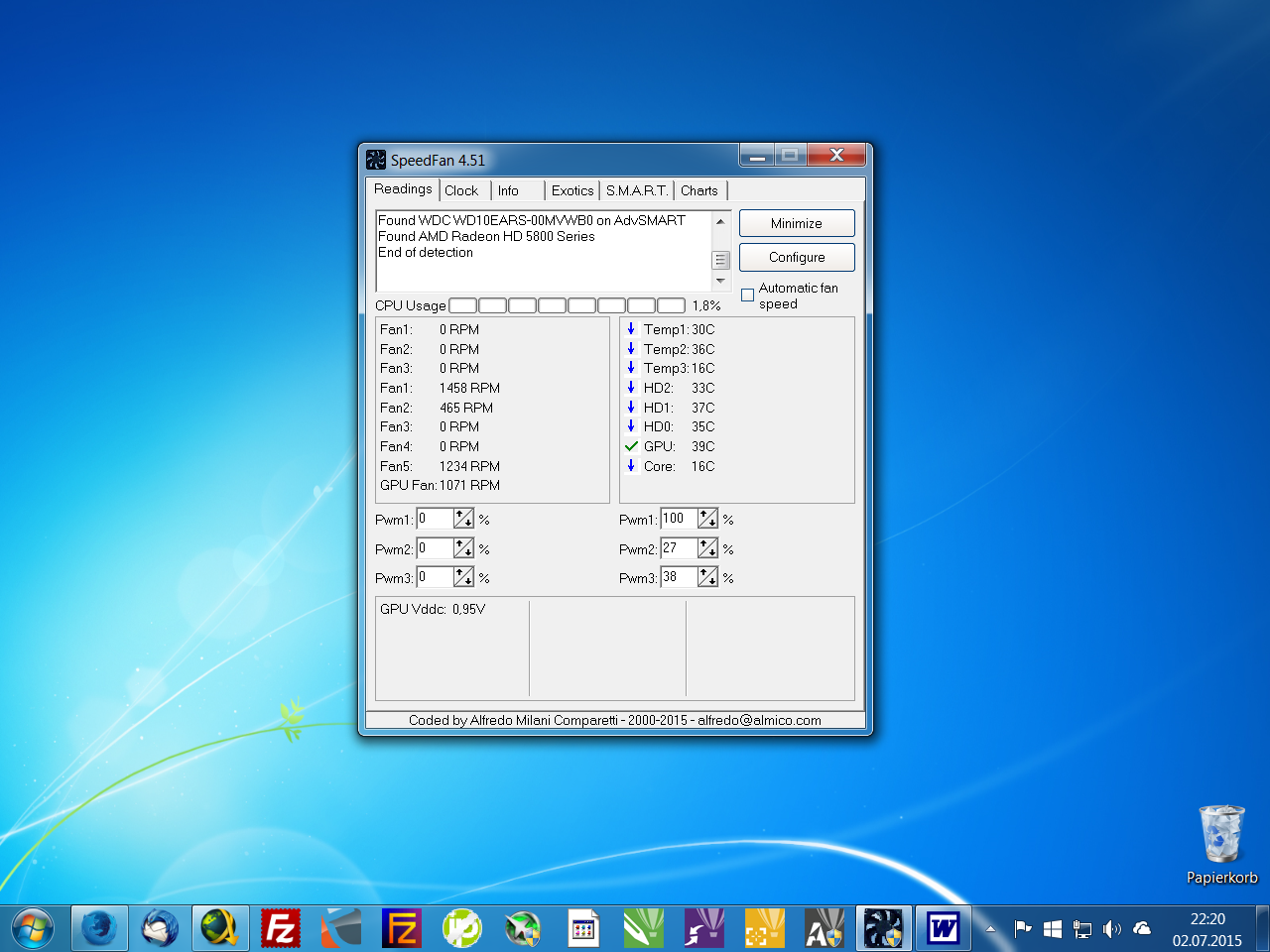Image resolution: width=1270 pixels, height=952 pixels.
Task: Click the stepper arrows for right Pwm1 at 100
Action: [x=707, y=519]
